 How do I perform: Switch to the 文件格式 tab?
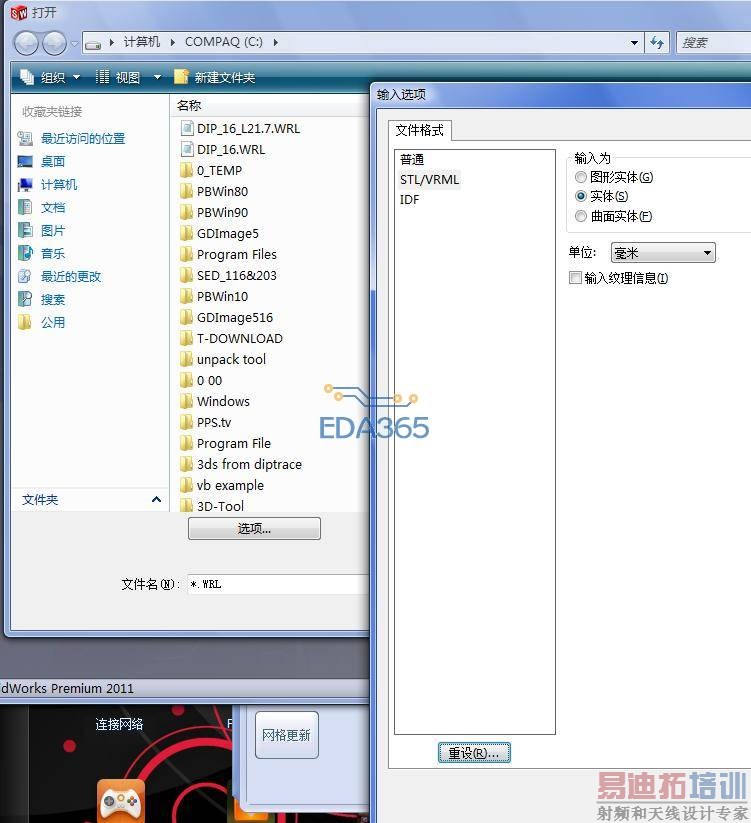tap(419, 130)
